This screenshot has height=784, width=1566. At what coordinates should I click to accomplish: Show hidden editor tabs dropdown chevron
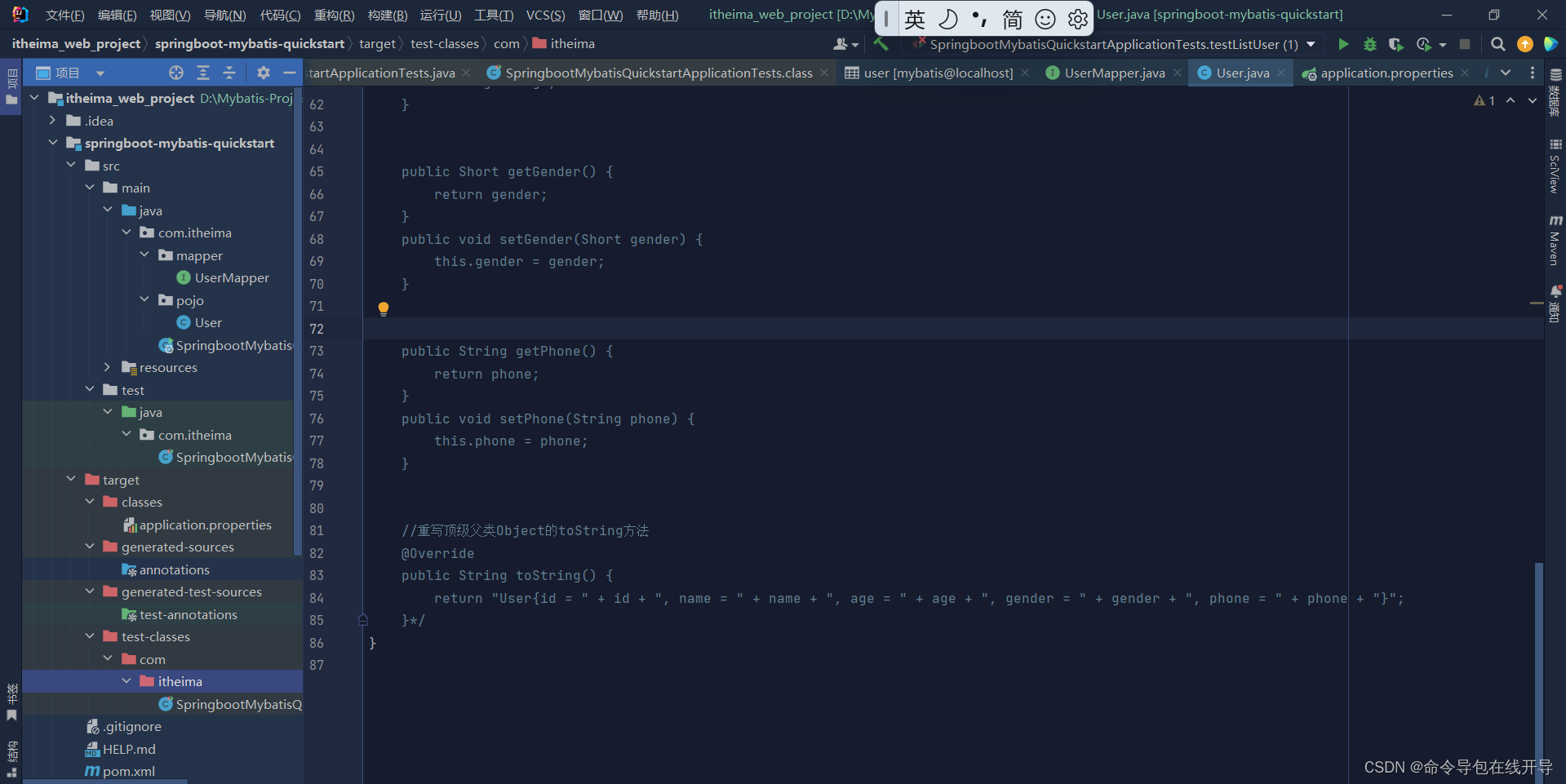coord(1506,73)
